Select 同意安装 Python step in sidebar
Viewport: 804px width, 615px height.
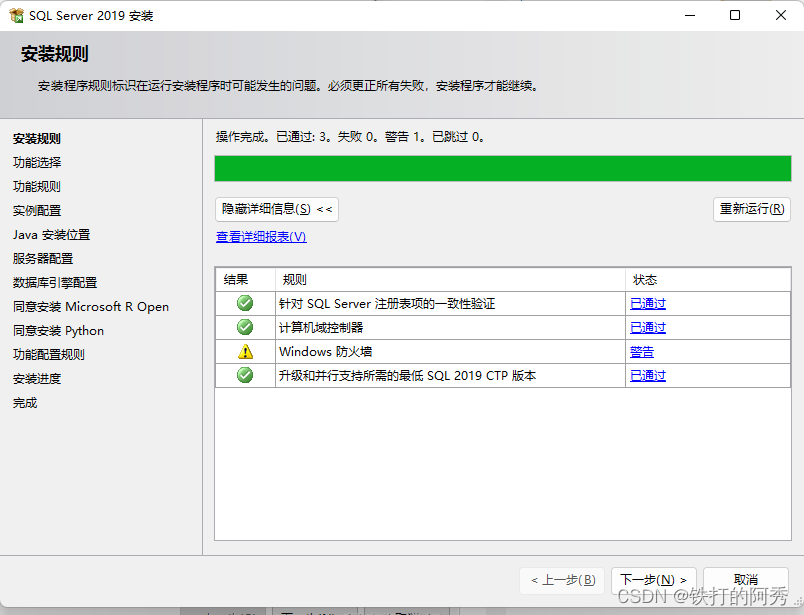tap(58, 331)
